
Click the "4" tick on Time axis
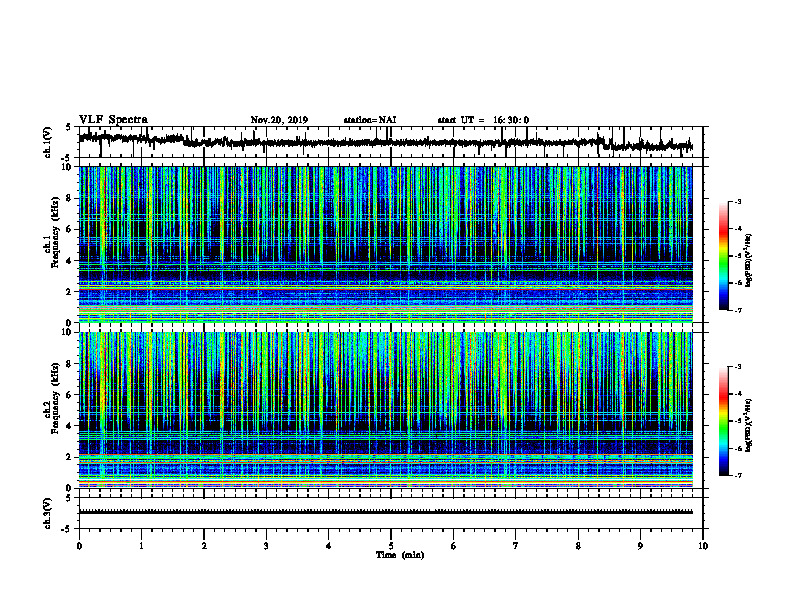pyautogui.click(x=329, y=546)
